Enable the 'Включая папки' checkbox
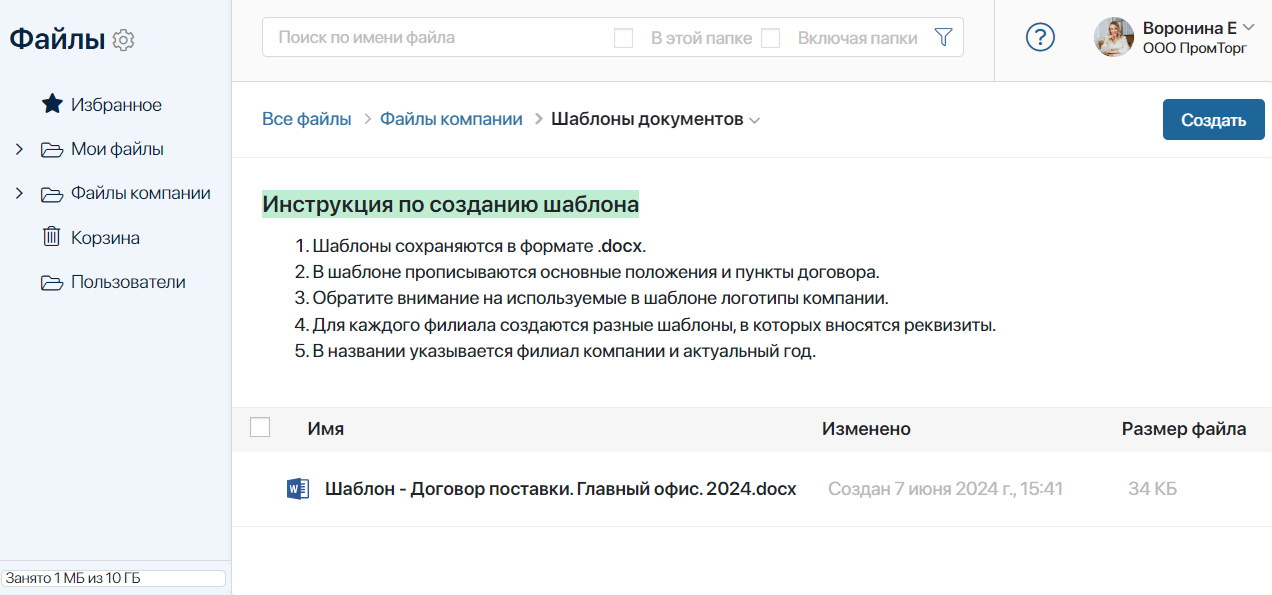The image size is (1272, 595). pyautogui.click(x=770, y=38)
